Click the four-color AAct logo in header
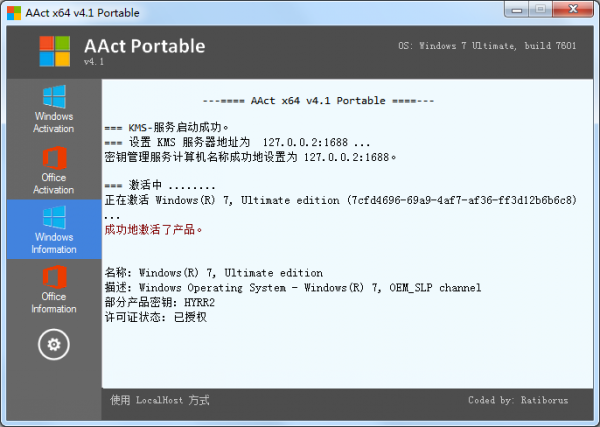 (55, 51)
